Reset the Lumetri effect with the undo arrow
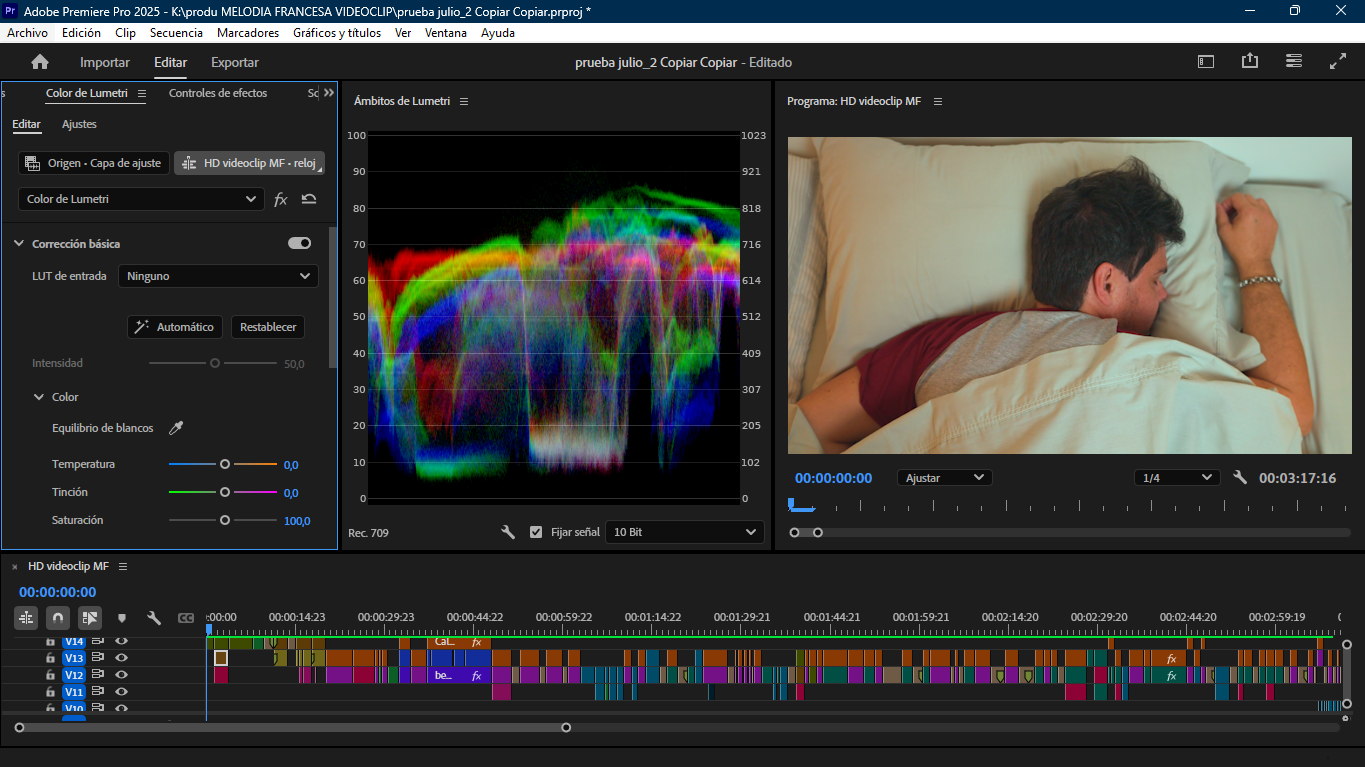Image resolution: width=1365 pixels, height=767 pixels. [x=309, y=199]
